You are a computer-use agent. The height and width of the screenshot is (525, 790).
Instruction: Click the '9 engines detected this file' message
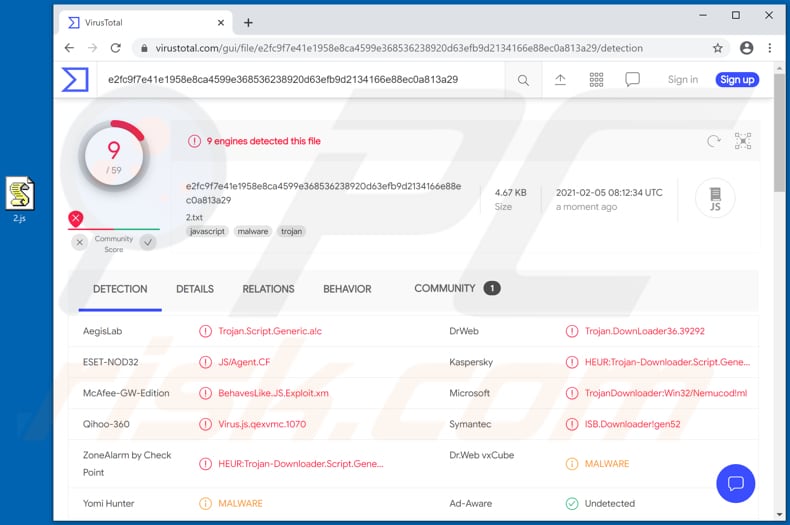click(x=264, y=141)
